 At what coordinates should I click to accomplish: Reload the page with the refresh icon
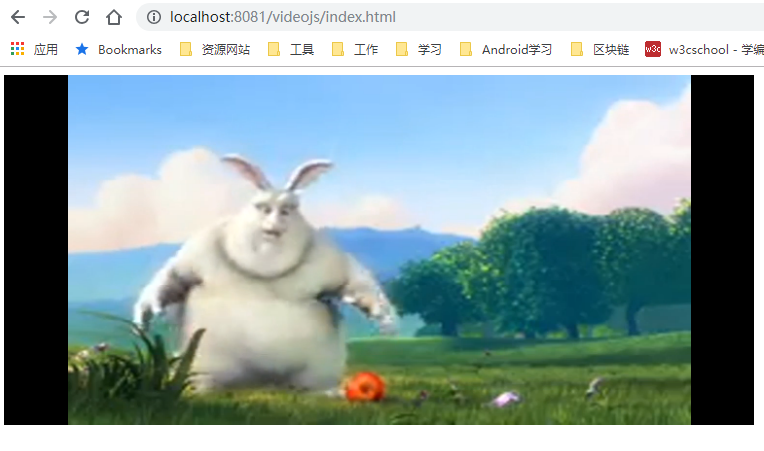pyautogui.click(x=82, y=17)
